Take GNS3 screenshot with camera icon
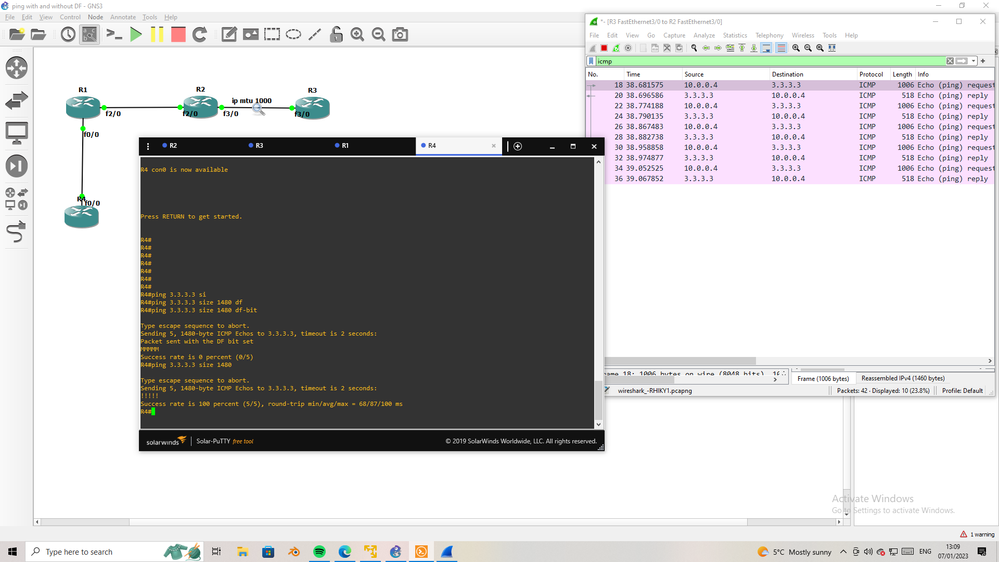This screenshot has width=999, height=562. pos(400,34)
